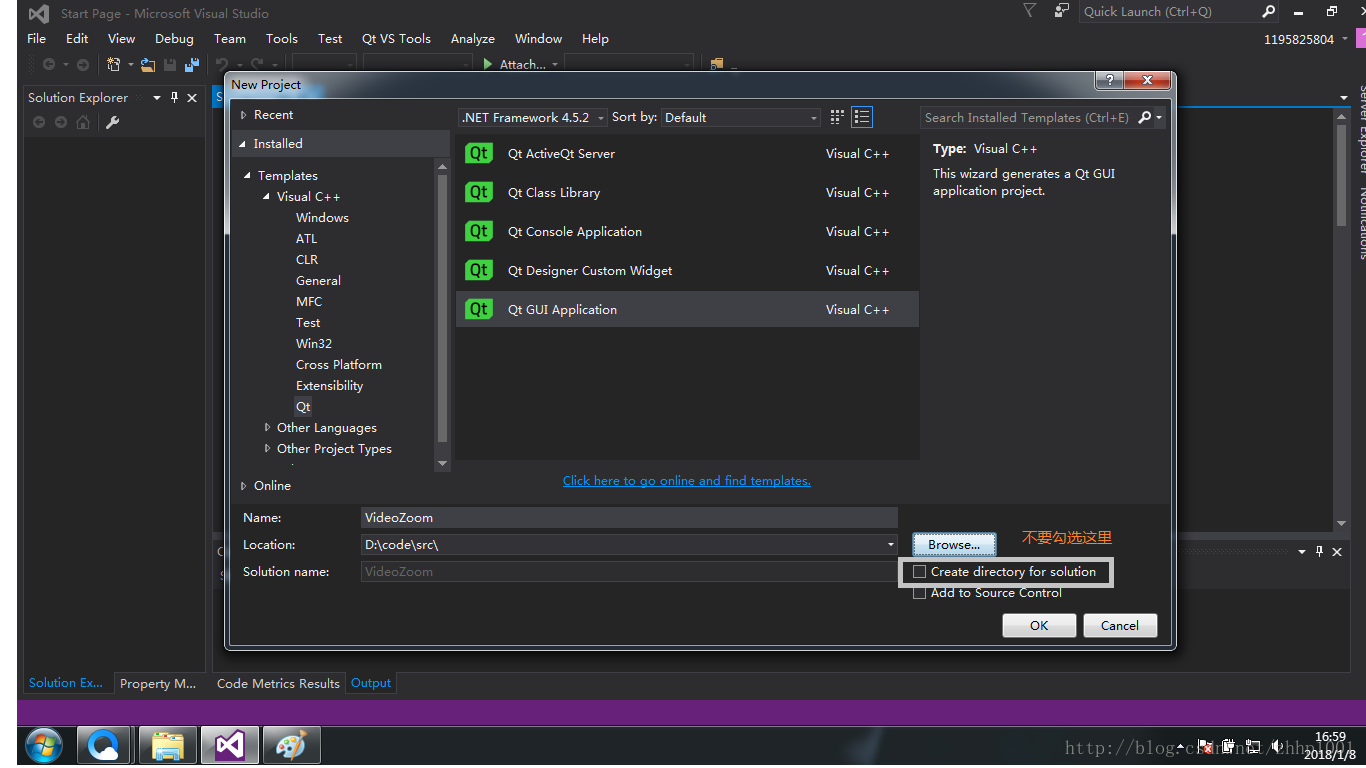Switch to the Output tab
The height and width of the screenshot is (768, 1366).
371,683
